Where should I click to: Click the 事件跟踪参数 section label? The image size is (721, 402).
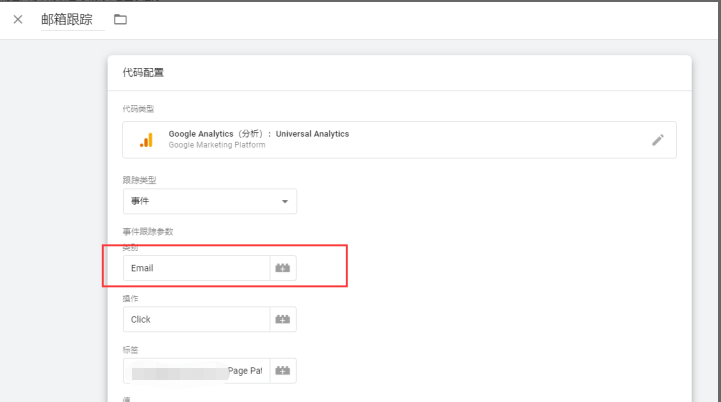pyautogui.click(x=148, y=232)
